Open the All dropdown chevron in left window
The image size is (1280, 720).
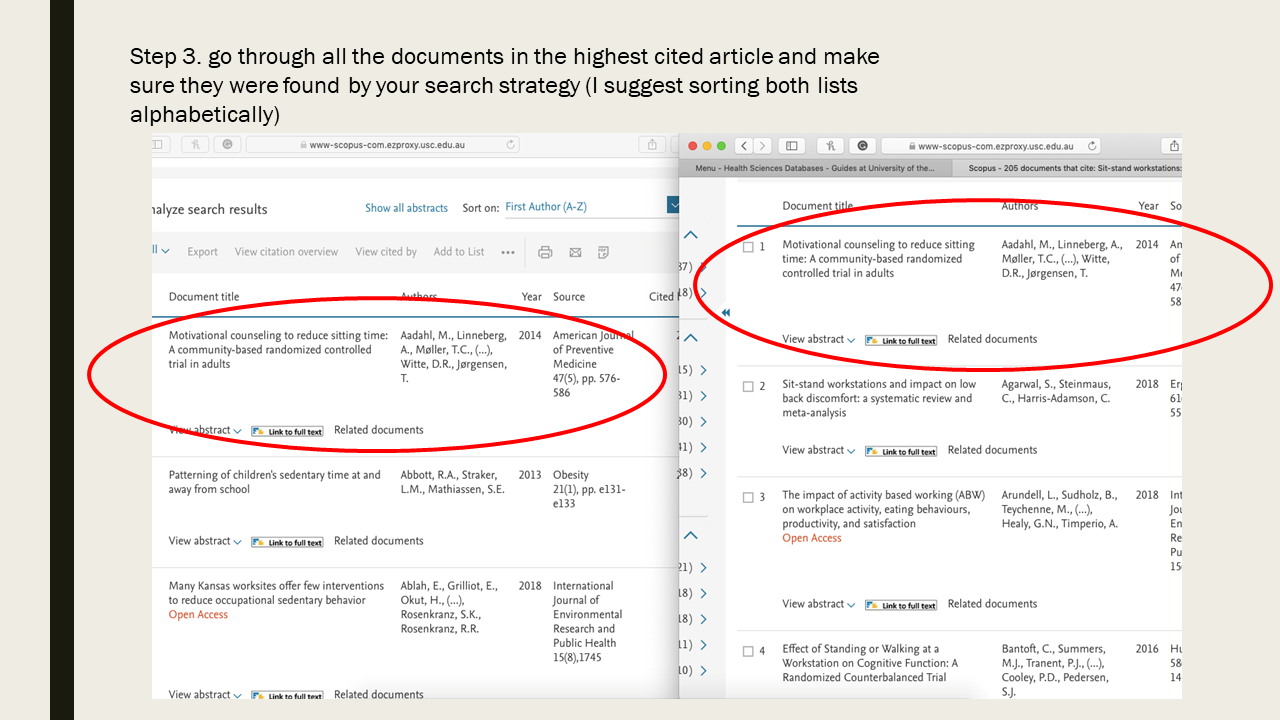click(x=165, y=251)
